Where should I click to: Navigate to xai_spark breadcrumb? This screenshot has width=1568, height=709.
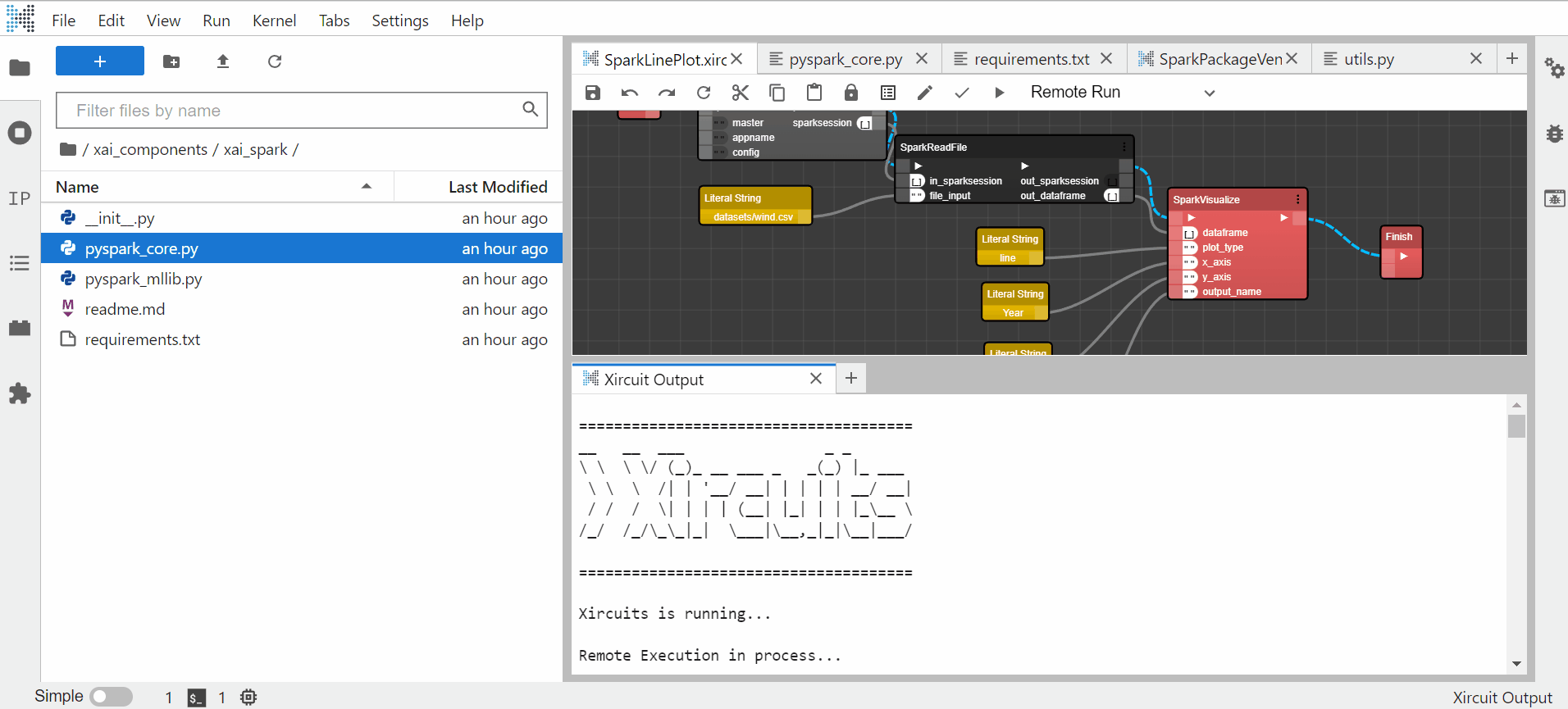coord(255,150)
